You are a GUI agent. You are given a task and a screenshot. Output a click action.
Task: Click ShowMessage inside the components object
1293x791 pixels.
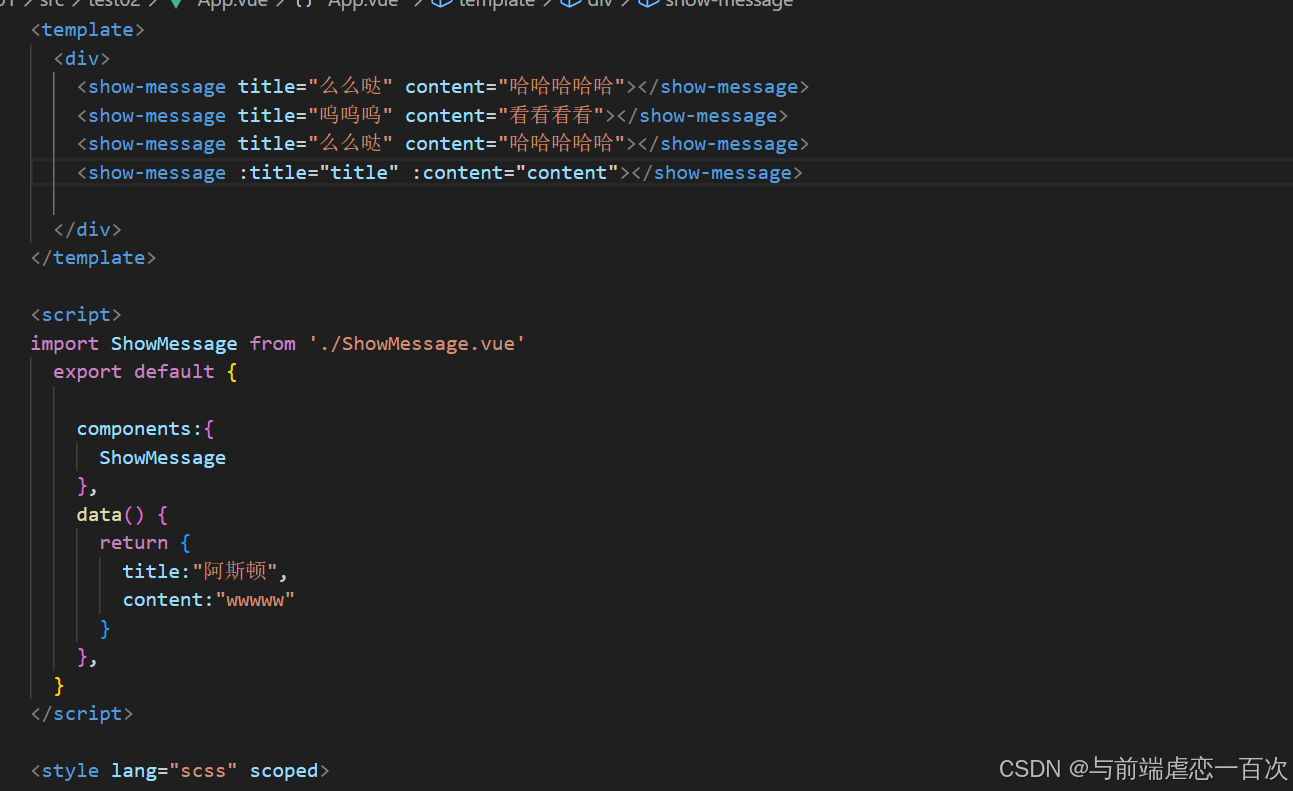click(x=163, y=458)
